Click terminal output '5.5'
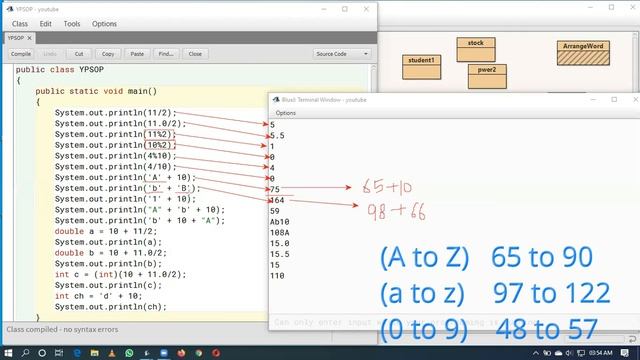The width and height of the screenshot is (640, 360). click(x=278, y=136)
